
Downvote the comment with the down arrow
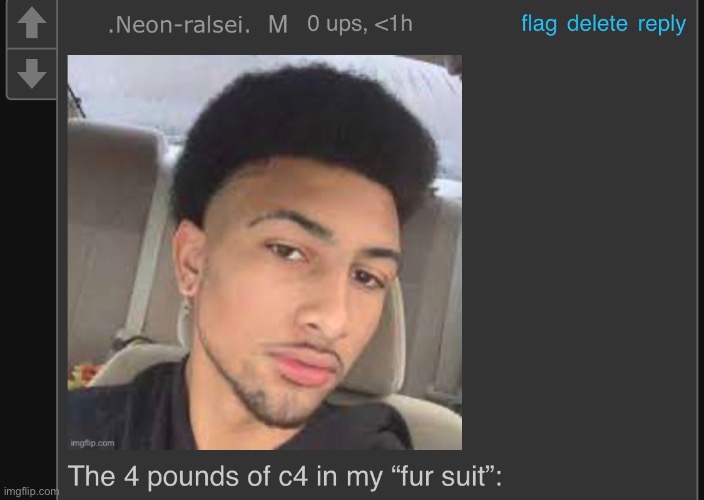[31, 73]
